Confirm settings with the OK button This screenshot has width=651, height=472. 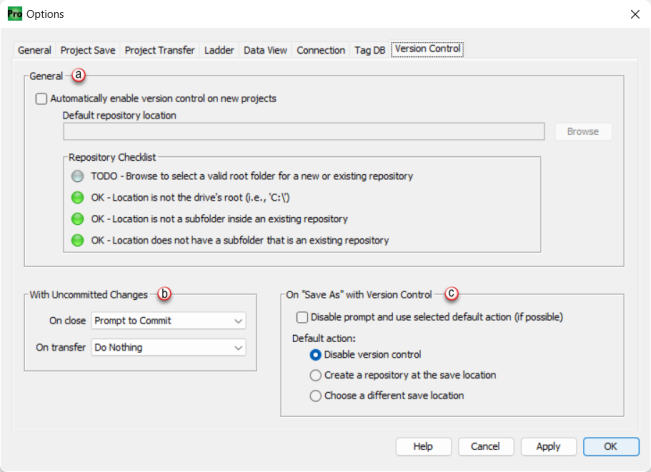[611, 446]
